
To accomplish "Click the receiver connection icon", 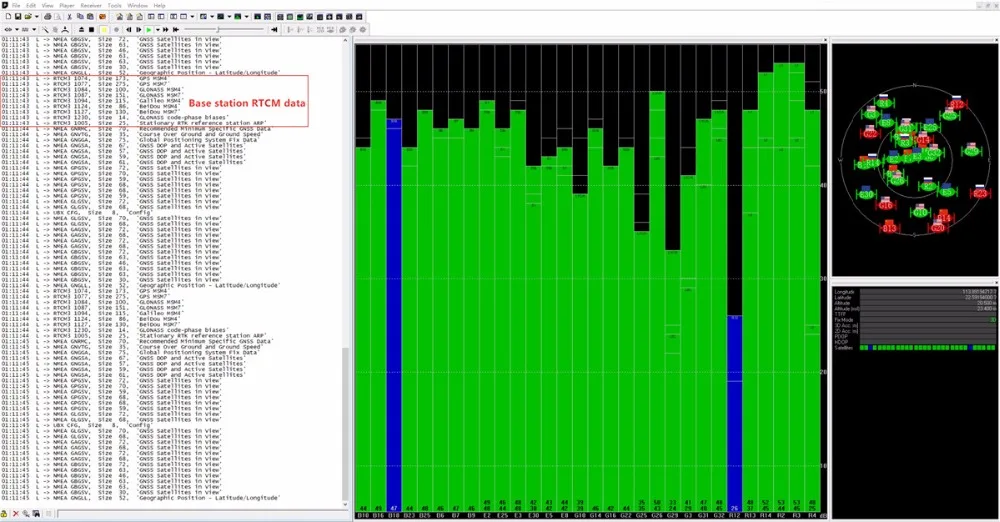I will [x=8, y=29].
